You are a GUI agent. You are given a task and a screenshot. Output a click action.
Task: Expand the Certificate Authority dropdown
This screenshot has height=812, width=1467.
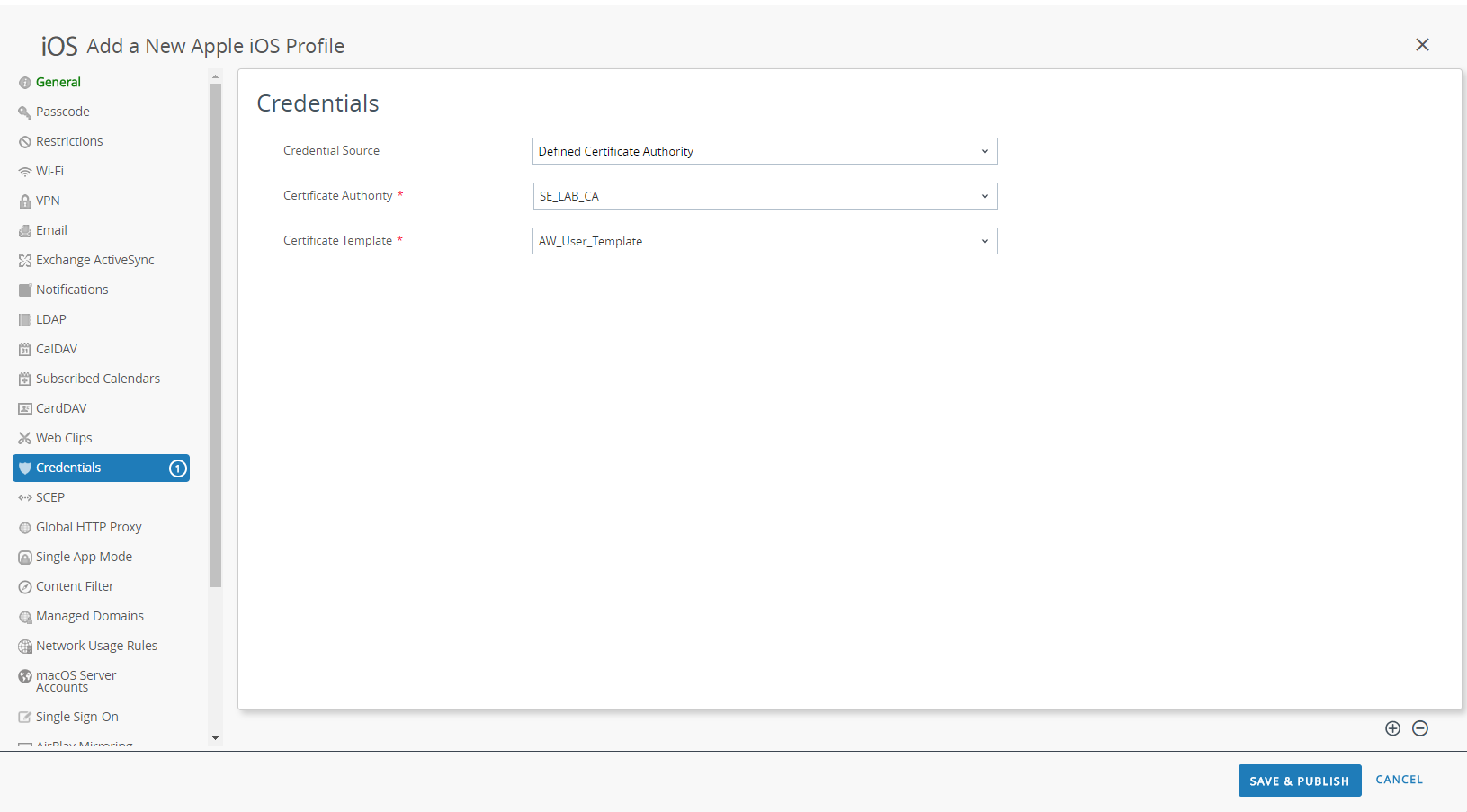pyautogui.click(x=765, y=196)
